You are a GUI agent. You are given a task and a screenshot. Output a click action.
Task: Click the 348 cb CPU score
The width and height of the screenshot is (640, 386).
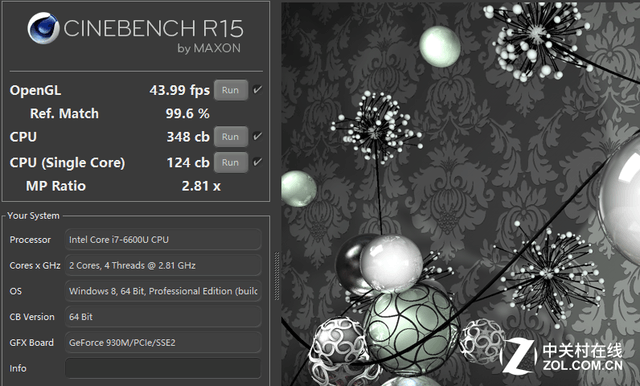point(188,137)
